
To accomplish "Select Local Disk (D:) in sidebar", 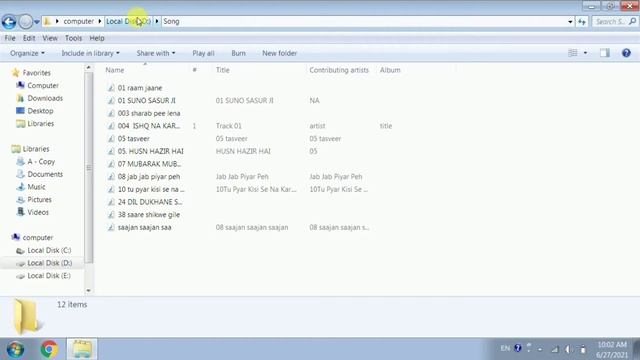I will (x=49, y=263).
